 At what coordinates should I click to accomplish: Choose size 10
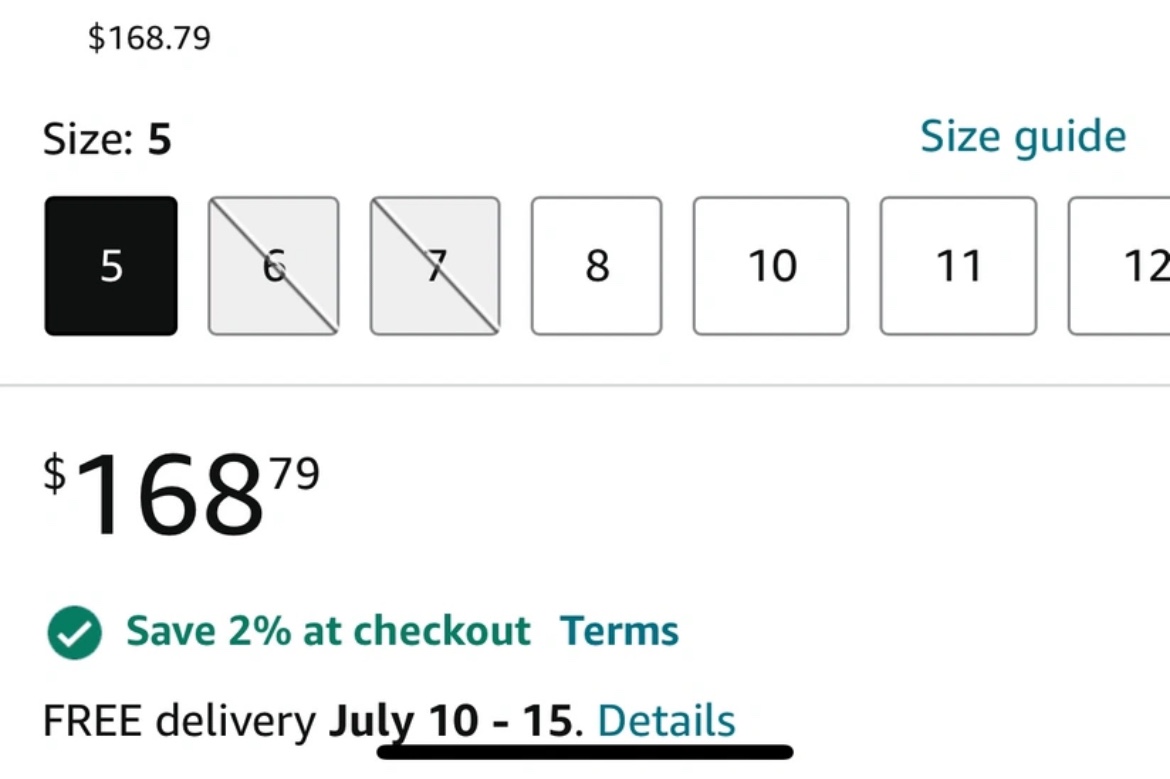[x=771, y=266]
